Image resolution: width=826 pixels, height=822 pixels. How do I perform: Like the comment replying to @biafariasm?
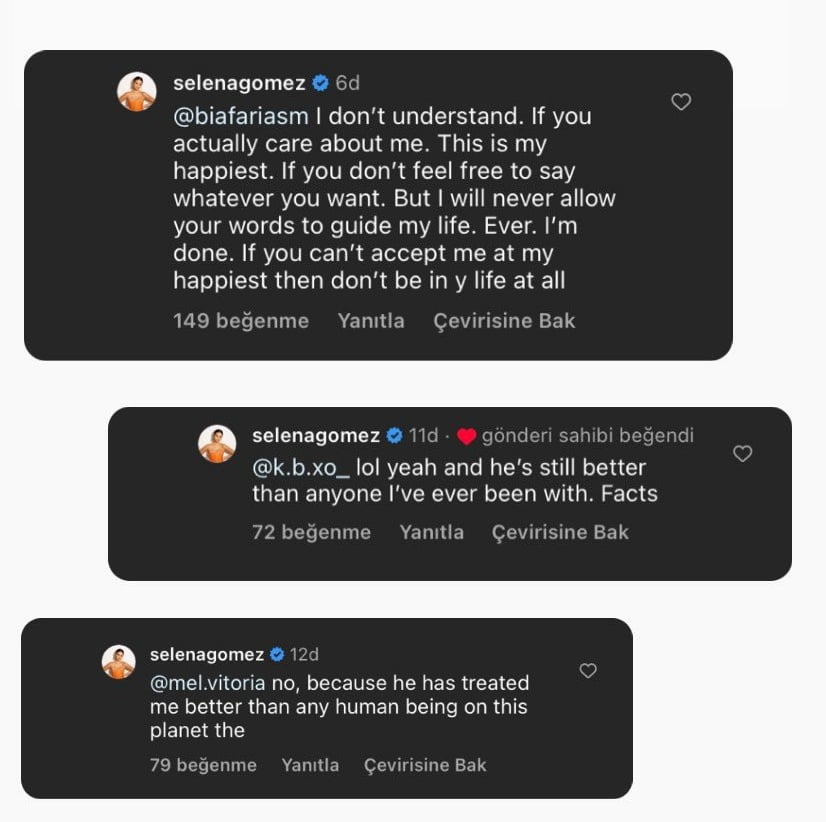point(681,102)
